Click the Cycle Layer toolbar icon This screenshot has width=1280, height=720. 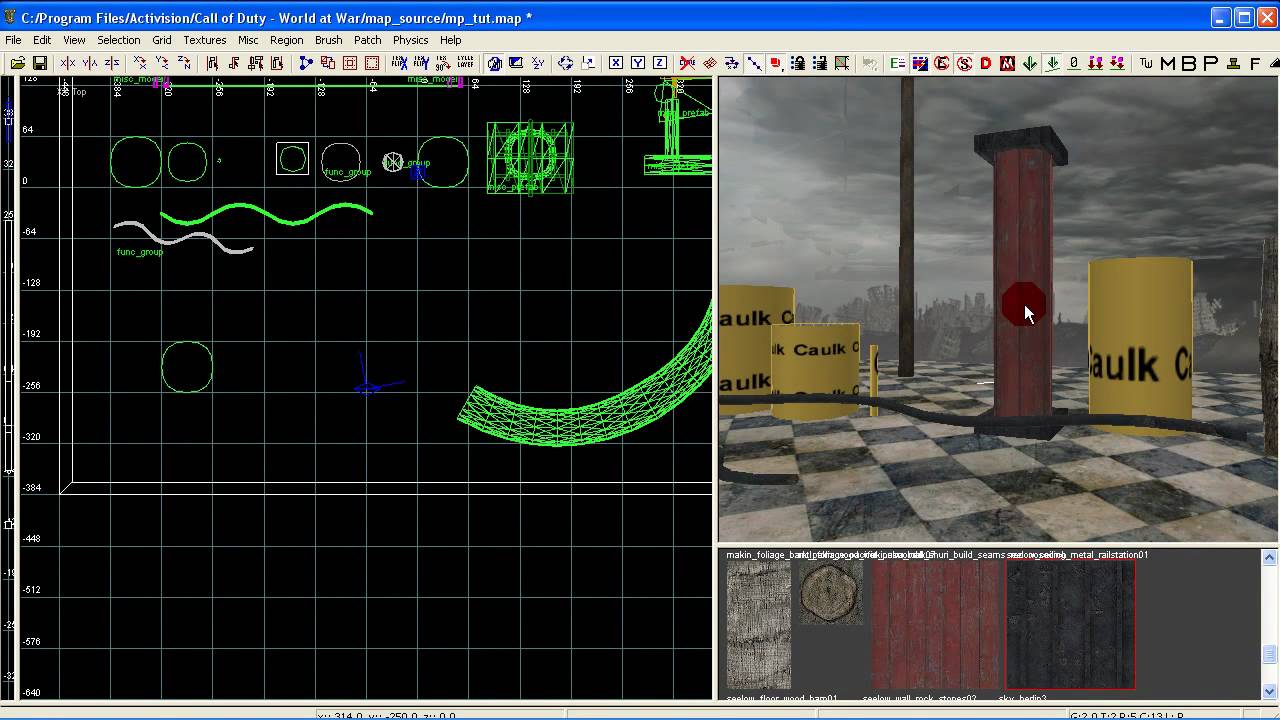tap(465, 63)
